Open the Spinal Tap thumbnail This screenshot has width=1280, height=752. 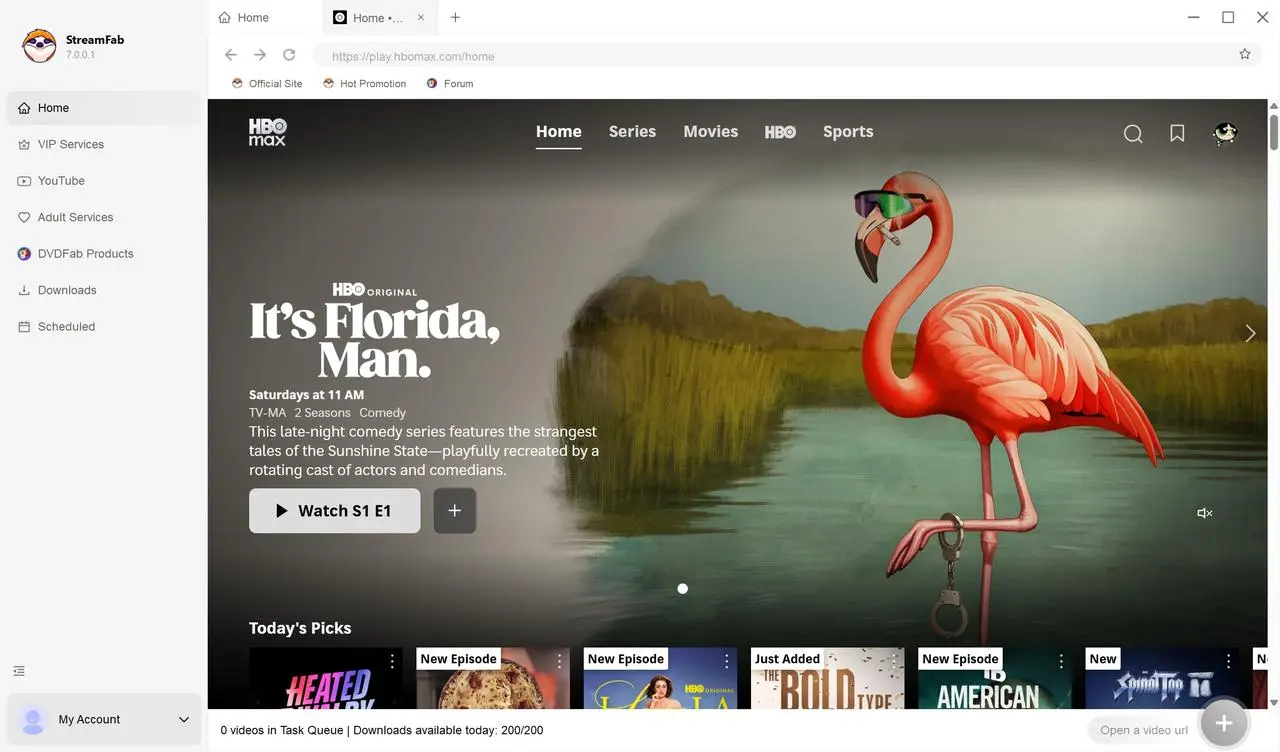coord(1162,679)
